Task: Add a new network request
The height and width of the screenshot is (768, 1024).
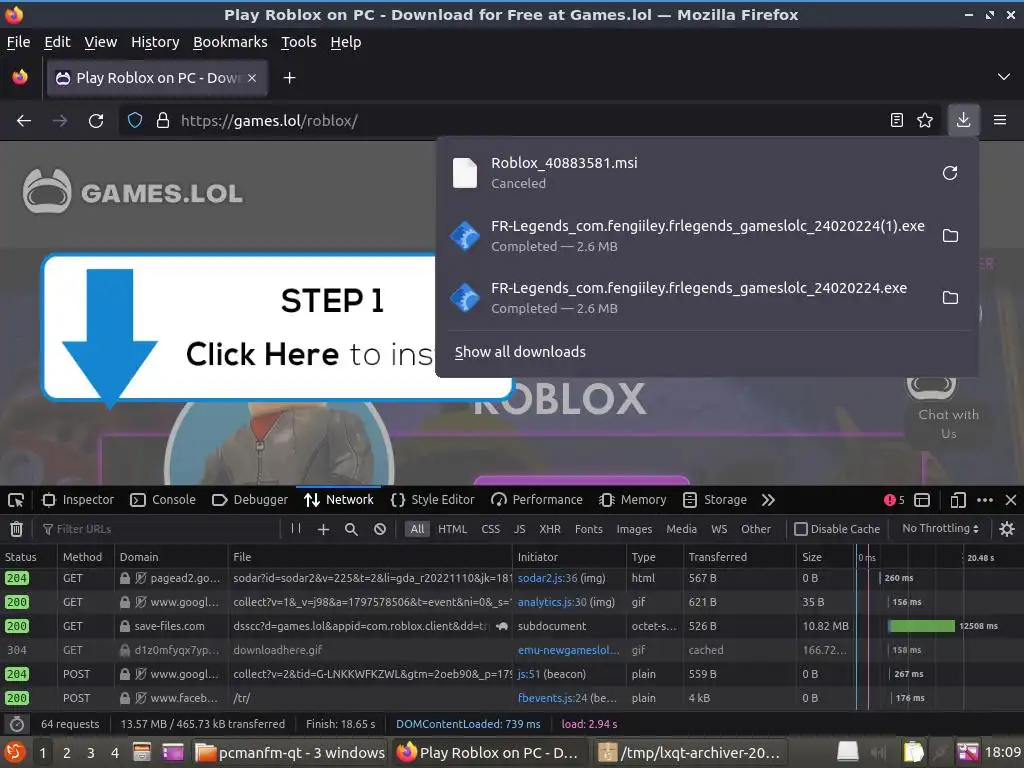Action: [x=323, y=529]
